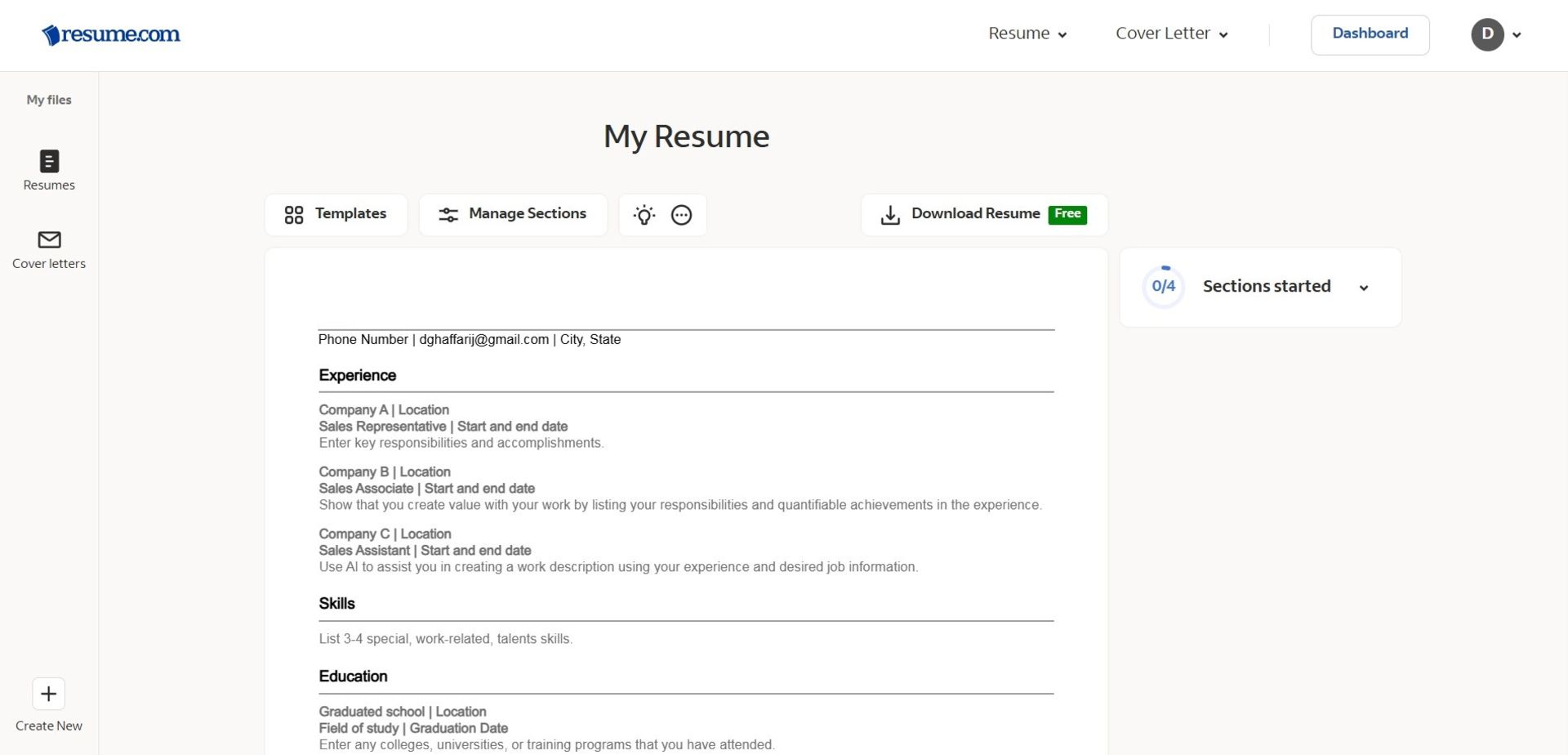
Task: Expand the Cover Letter dropdown menu
Action: (1171, 34)
